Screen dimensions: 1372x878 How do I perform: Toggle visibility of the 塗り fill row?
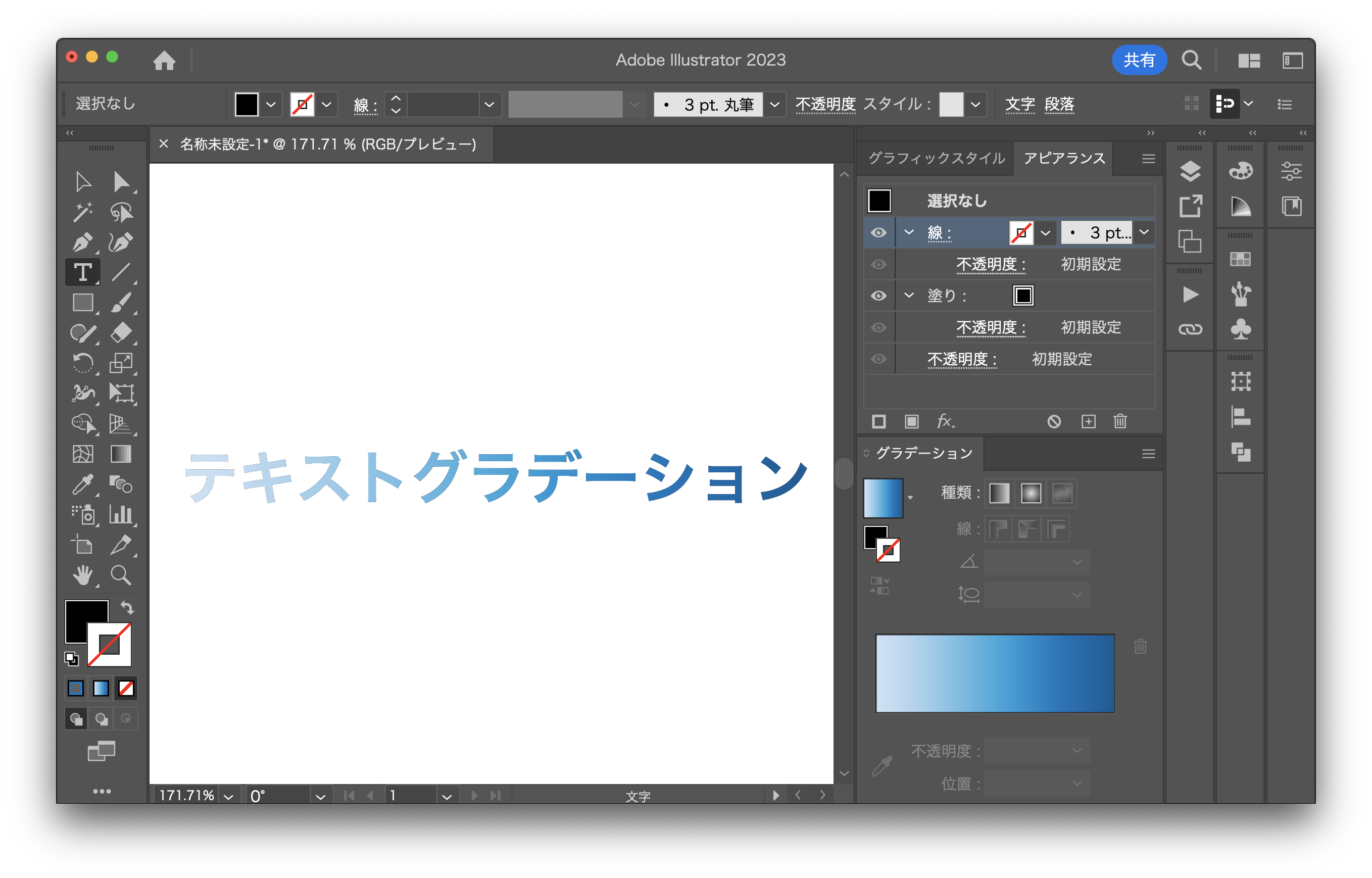[879, 296]
